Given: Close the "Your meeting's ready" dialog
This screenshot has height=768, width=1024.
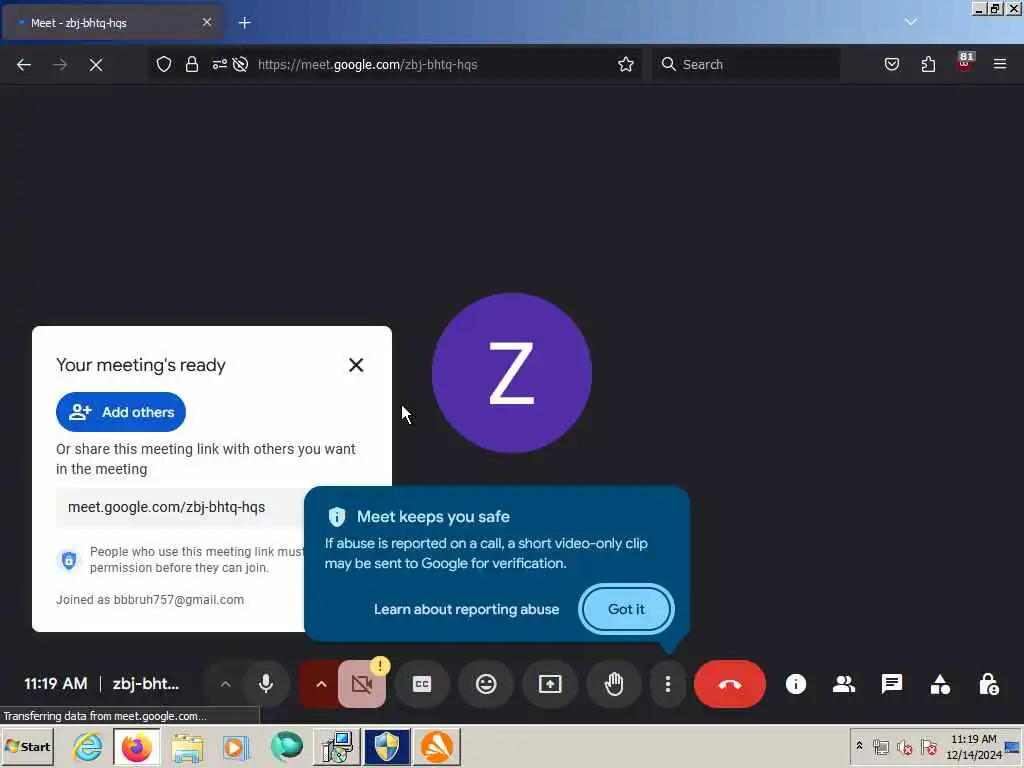Looking at the screenshot, I should click(x=356, y=364).
